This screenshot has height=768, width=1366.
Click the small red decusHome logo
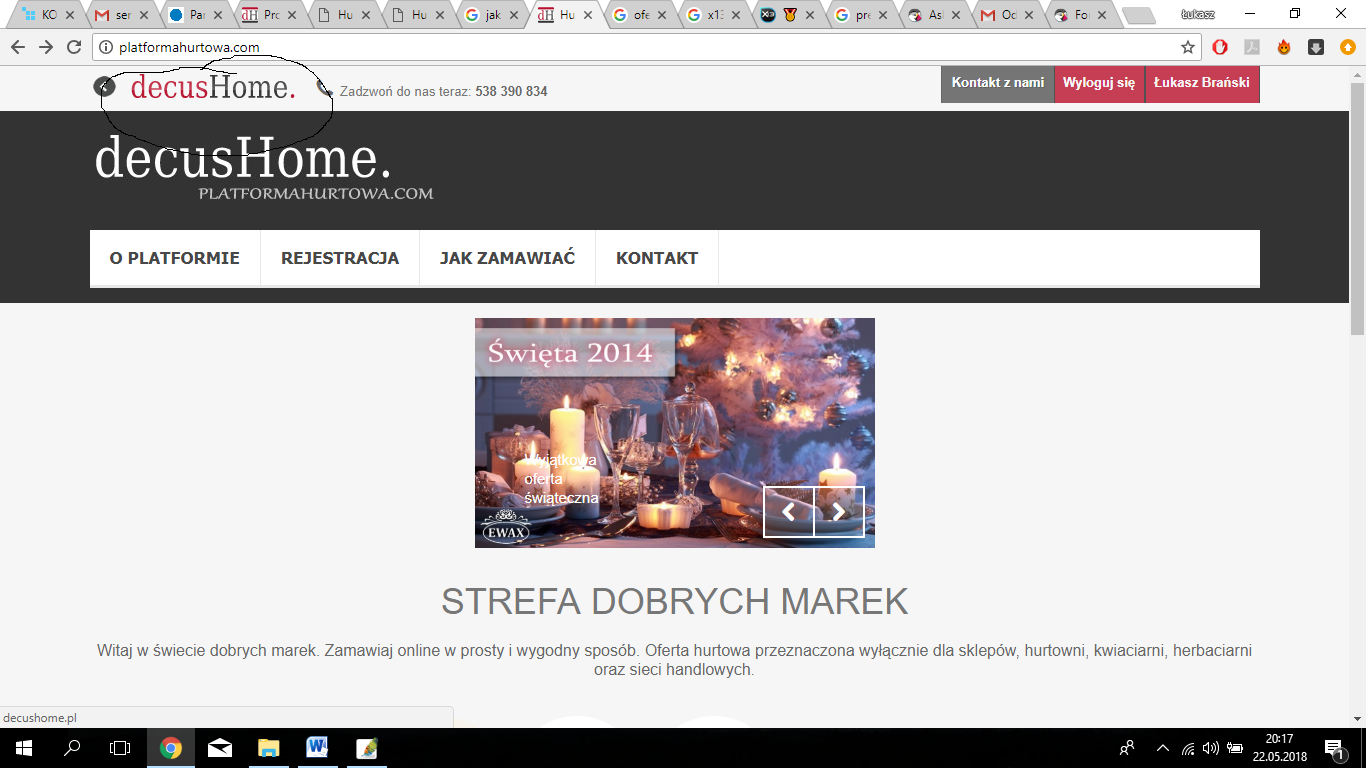pos(213,88)
